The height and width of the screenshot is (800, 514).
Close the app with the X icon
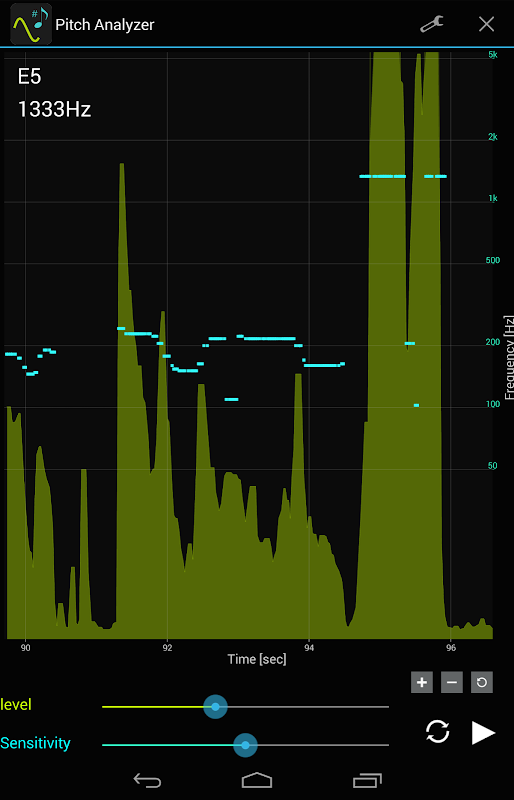click(486, 24)
